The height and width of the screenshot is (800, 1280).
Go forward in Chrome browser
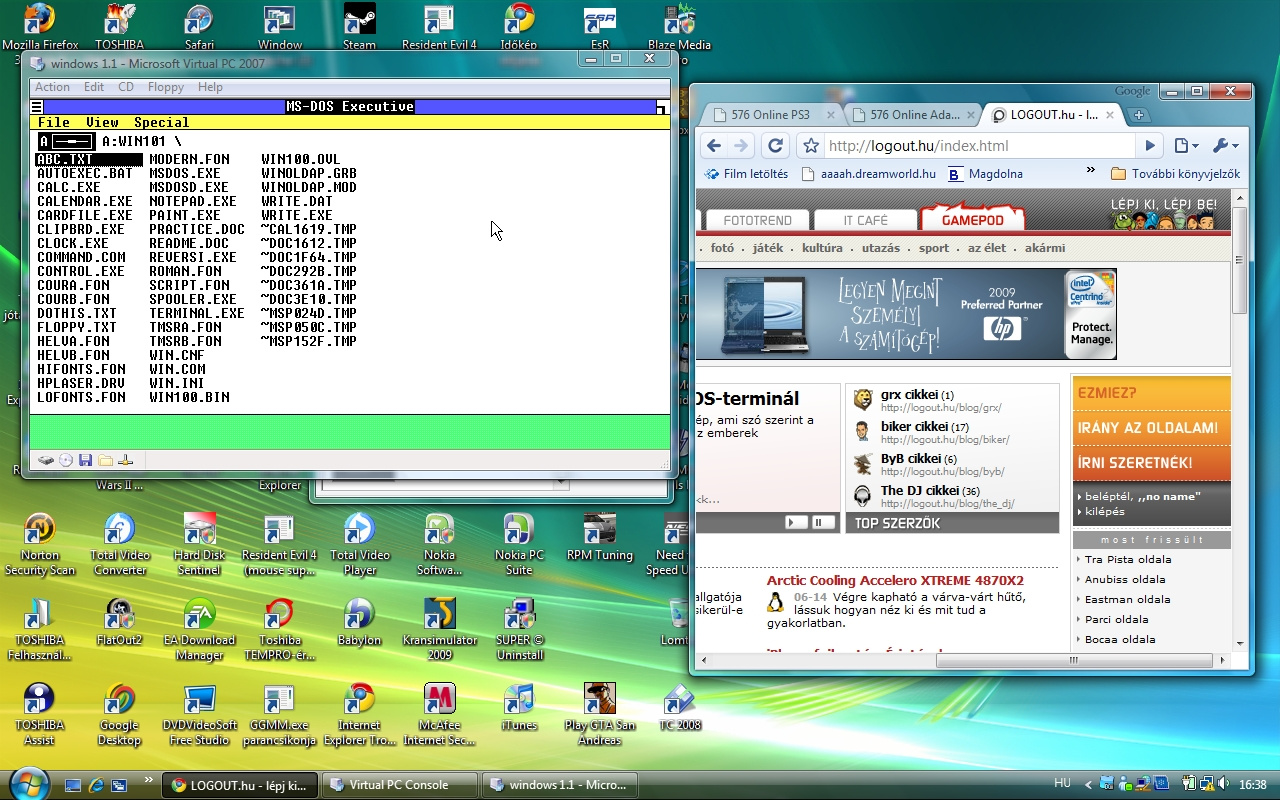pos(741,146)
